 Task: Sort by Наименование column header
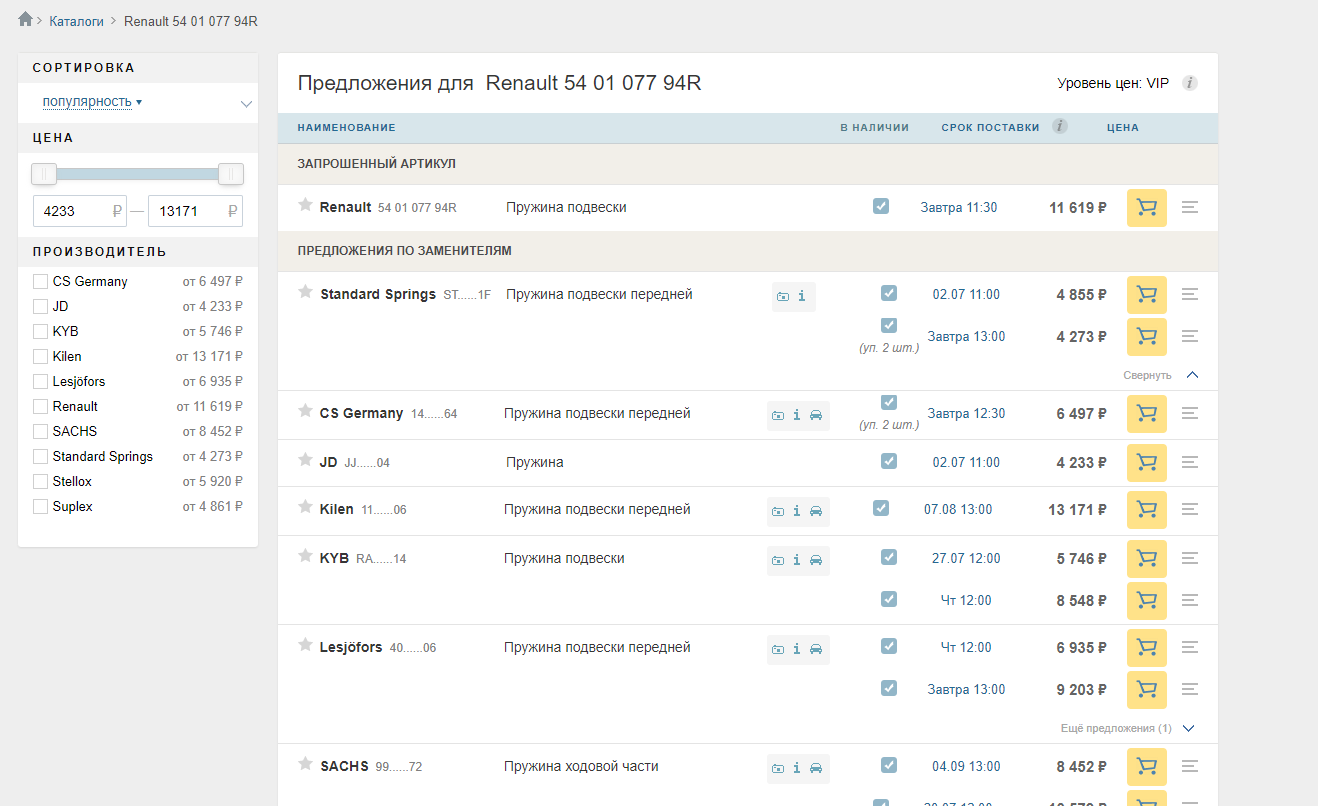click(x=346, y=127)
